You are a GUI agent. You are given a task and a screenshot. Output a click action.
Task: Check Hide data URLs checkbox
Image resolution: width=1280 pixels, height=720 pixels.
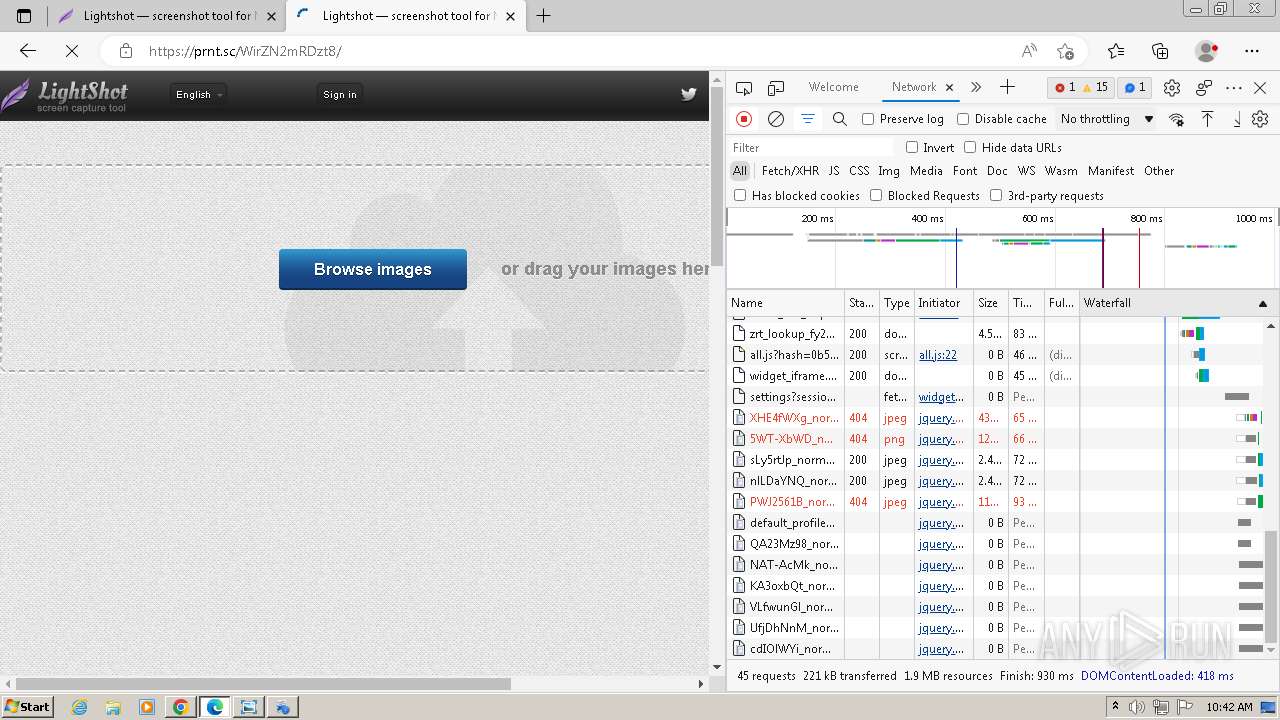tap(970, 147)
